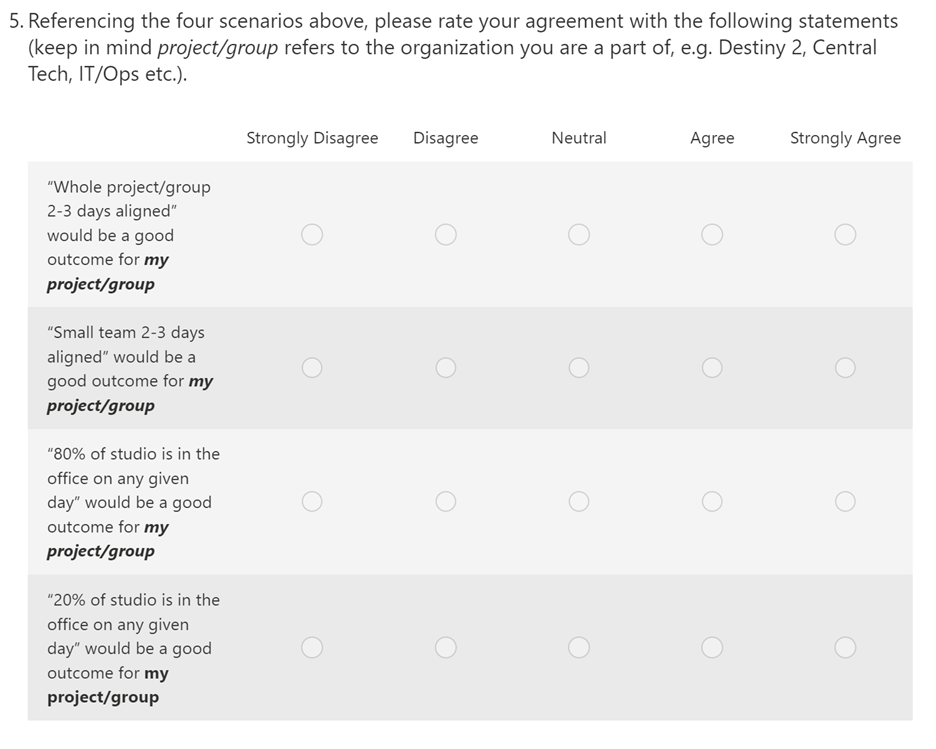Select Strongly Agree for whole project/group aligned
Image resolution: width=936 pixels, height=749 pixels.
[x=845, y=235]
